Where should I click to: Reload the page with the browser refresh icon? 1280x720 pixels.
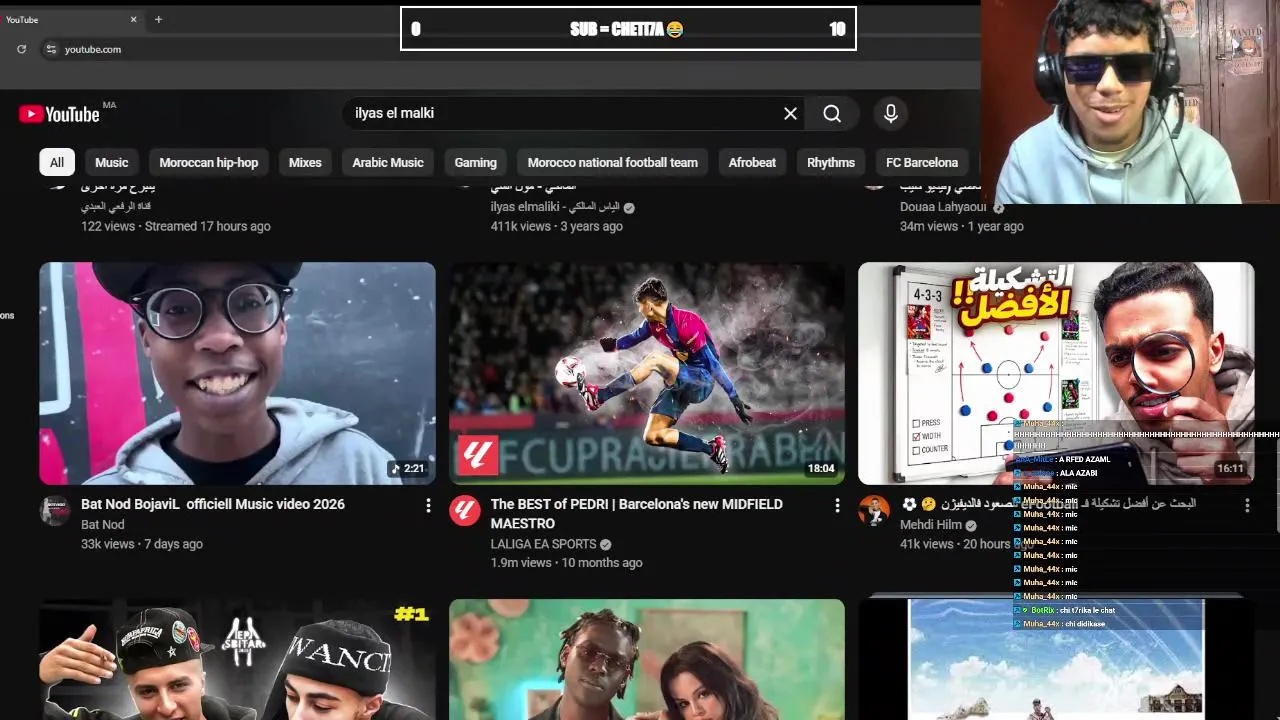(21, 49)
